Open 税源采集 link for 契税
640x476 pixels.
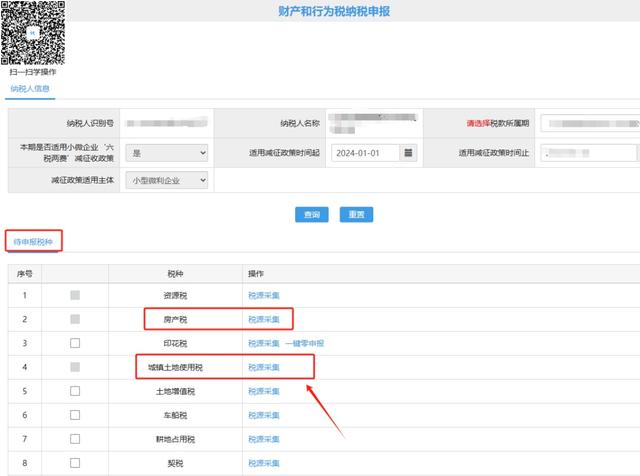[x=264, y=463]
